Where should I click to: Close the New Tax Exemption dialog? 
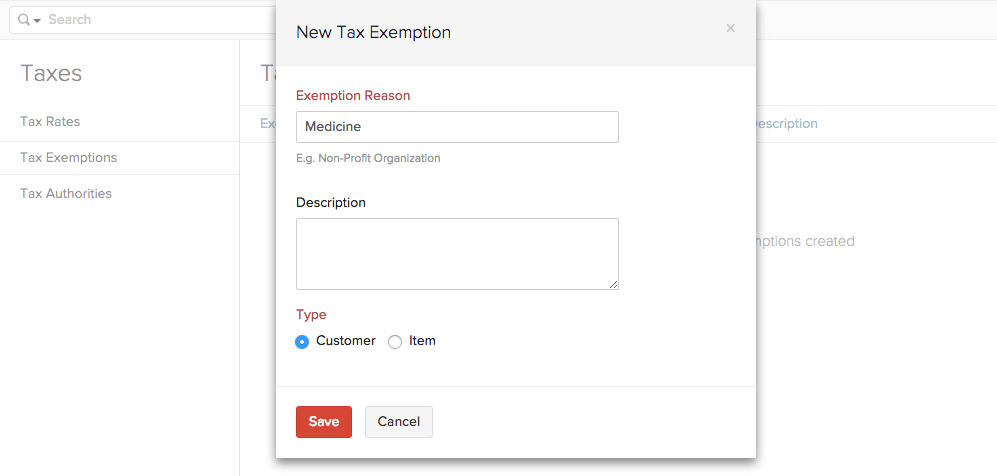click(730, 28)
